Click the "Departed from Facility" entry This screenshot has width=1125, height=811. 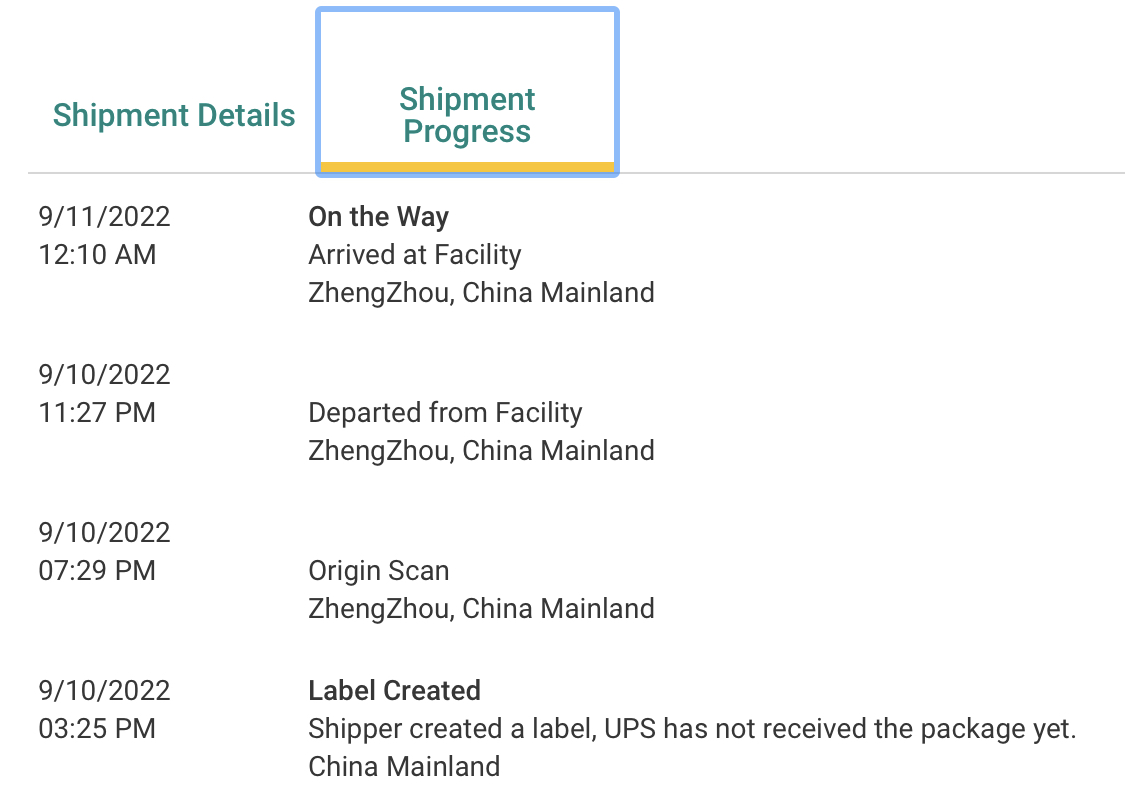445,413
